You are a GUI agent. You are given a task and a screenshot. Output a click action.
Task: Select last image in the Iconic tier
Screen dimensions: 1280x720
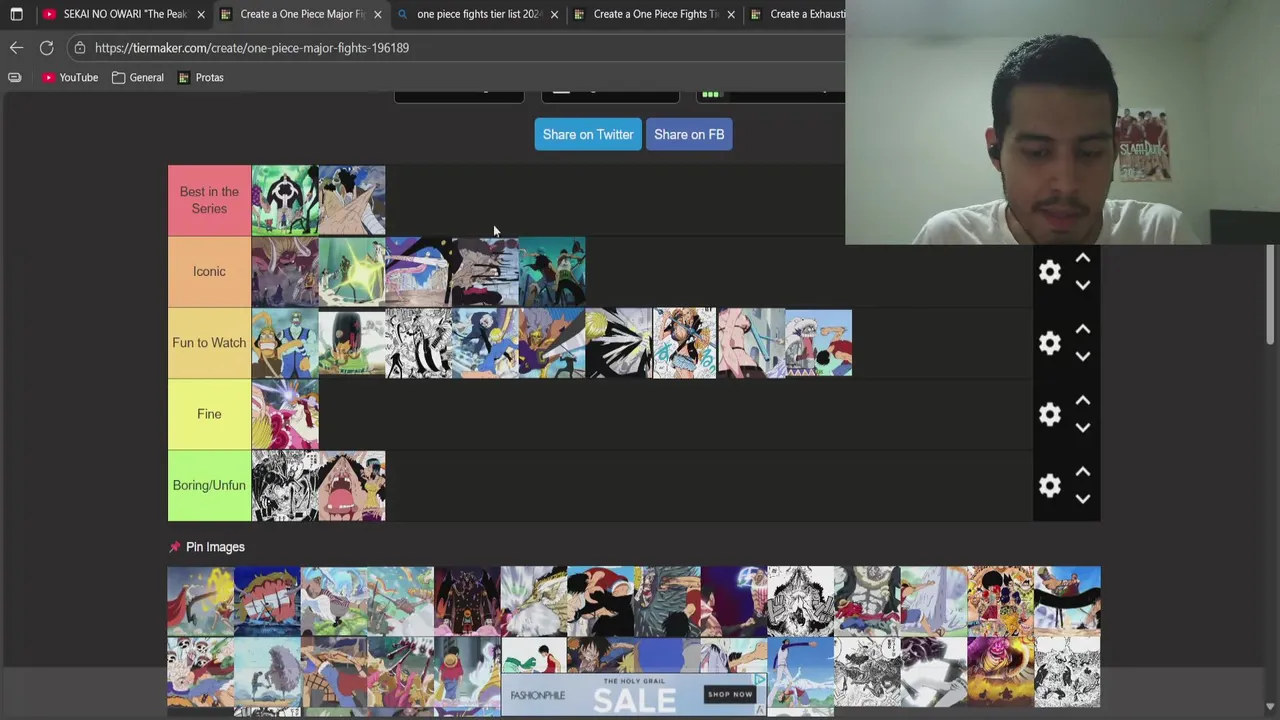(x=552, y=272)
